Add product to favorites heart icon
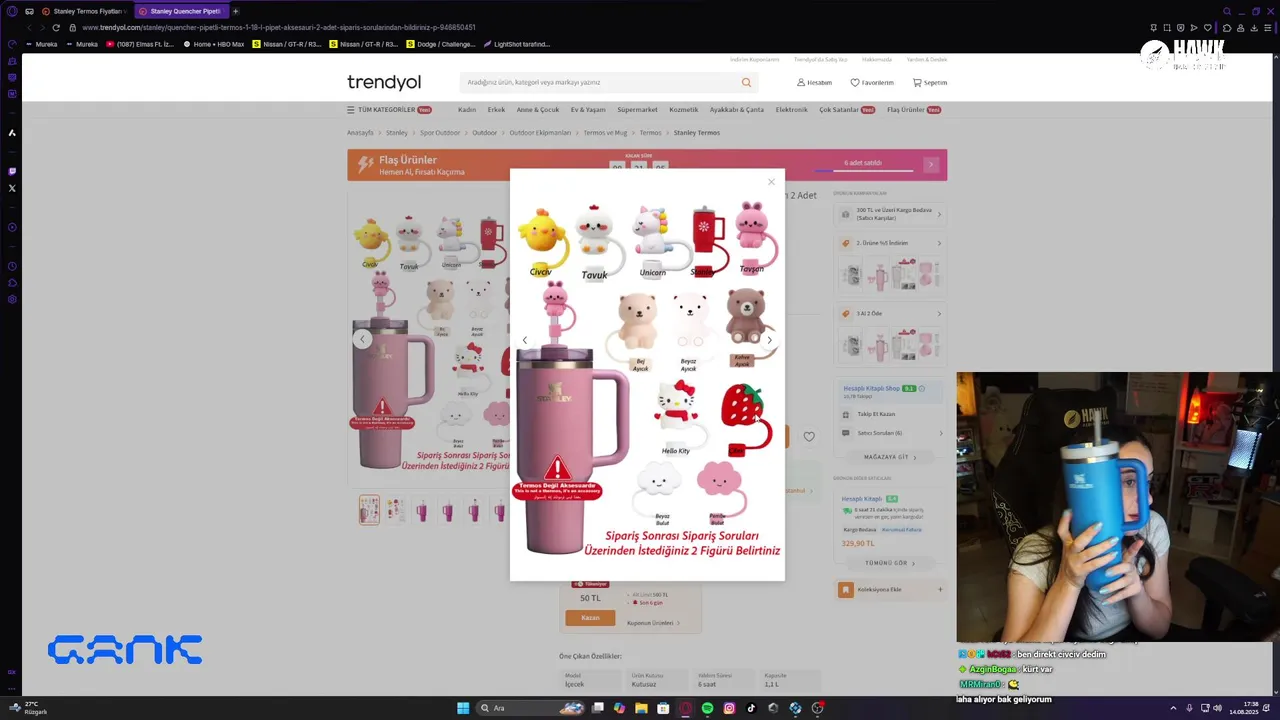This screenshot has width=1280, height=720. pyautogui.click(x=809, y=437)
